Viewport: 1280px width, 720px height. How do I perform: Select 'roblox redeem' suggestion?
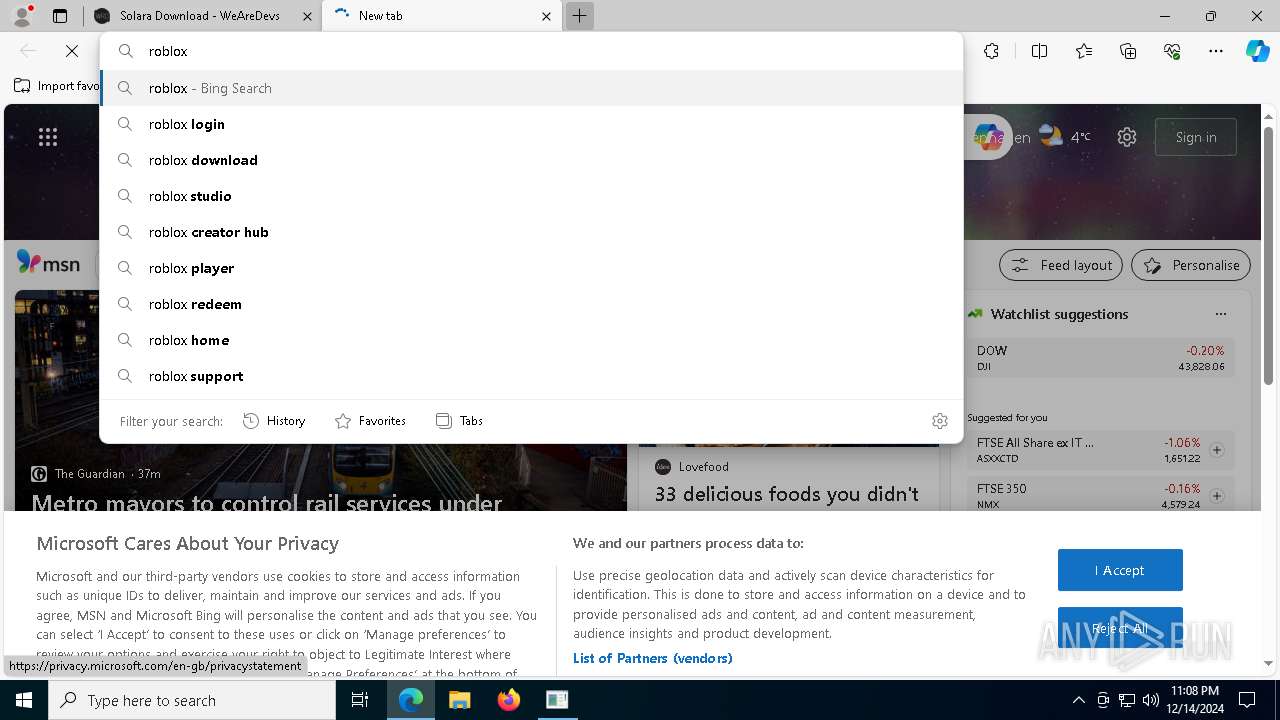tap(531, 304)
